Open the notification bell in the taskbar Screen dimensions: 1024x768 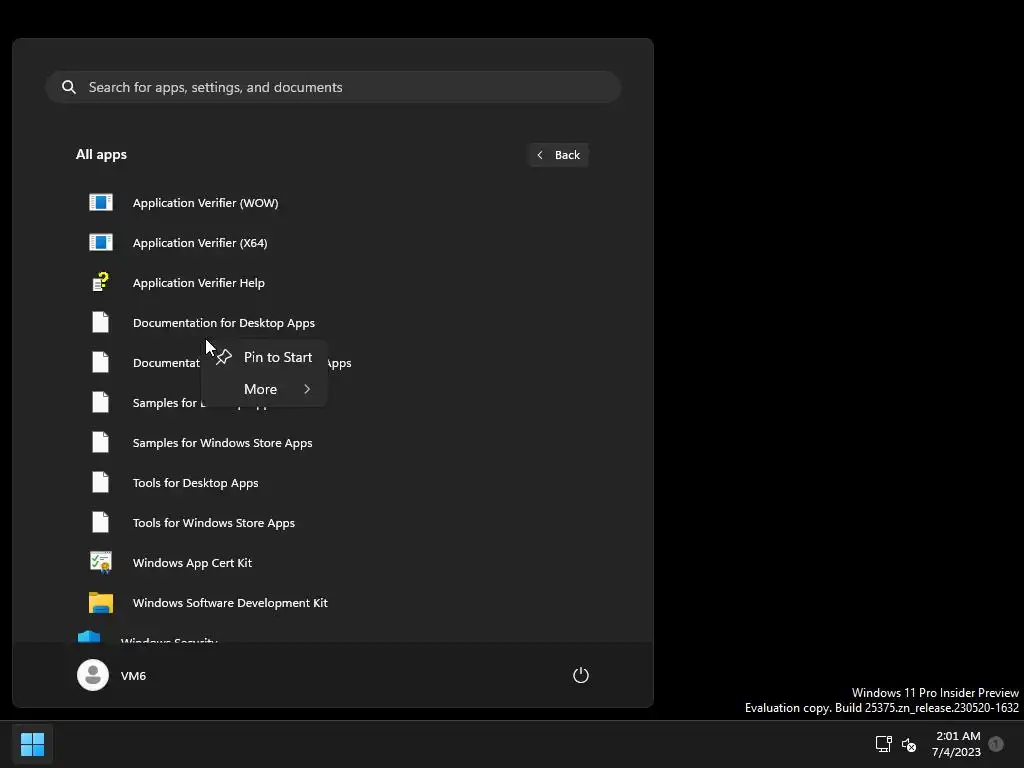pos(996,744)
